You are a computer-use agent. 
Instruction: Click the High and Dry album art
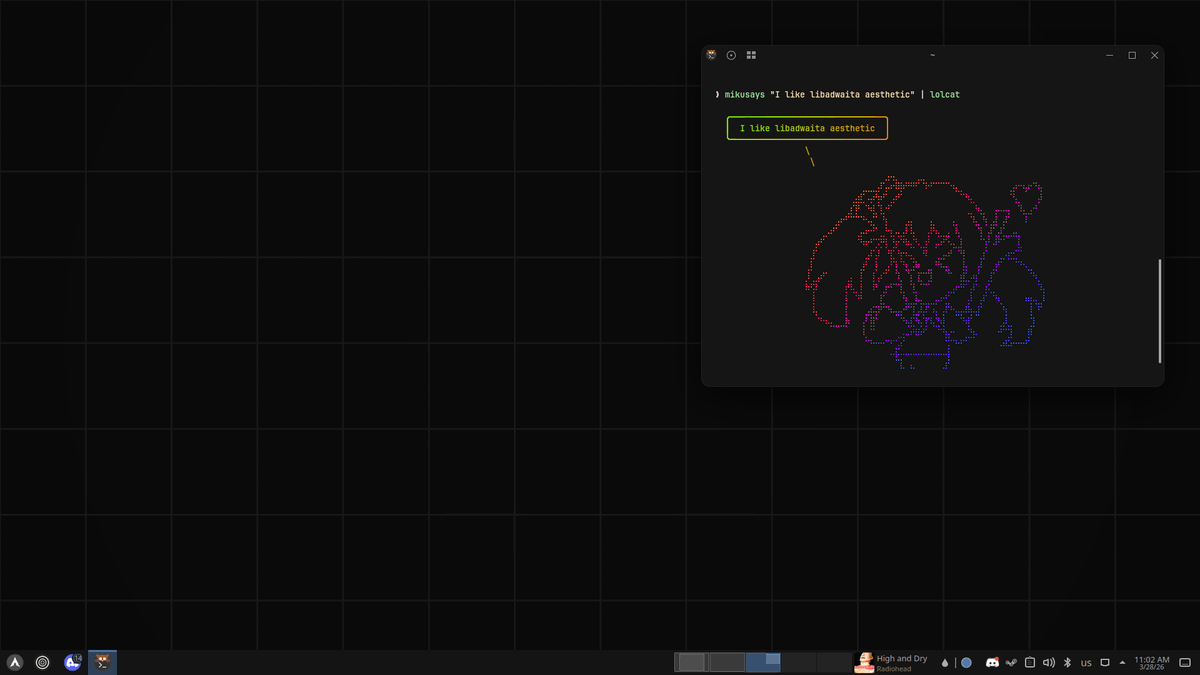point(864,662)
